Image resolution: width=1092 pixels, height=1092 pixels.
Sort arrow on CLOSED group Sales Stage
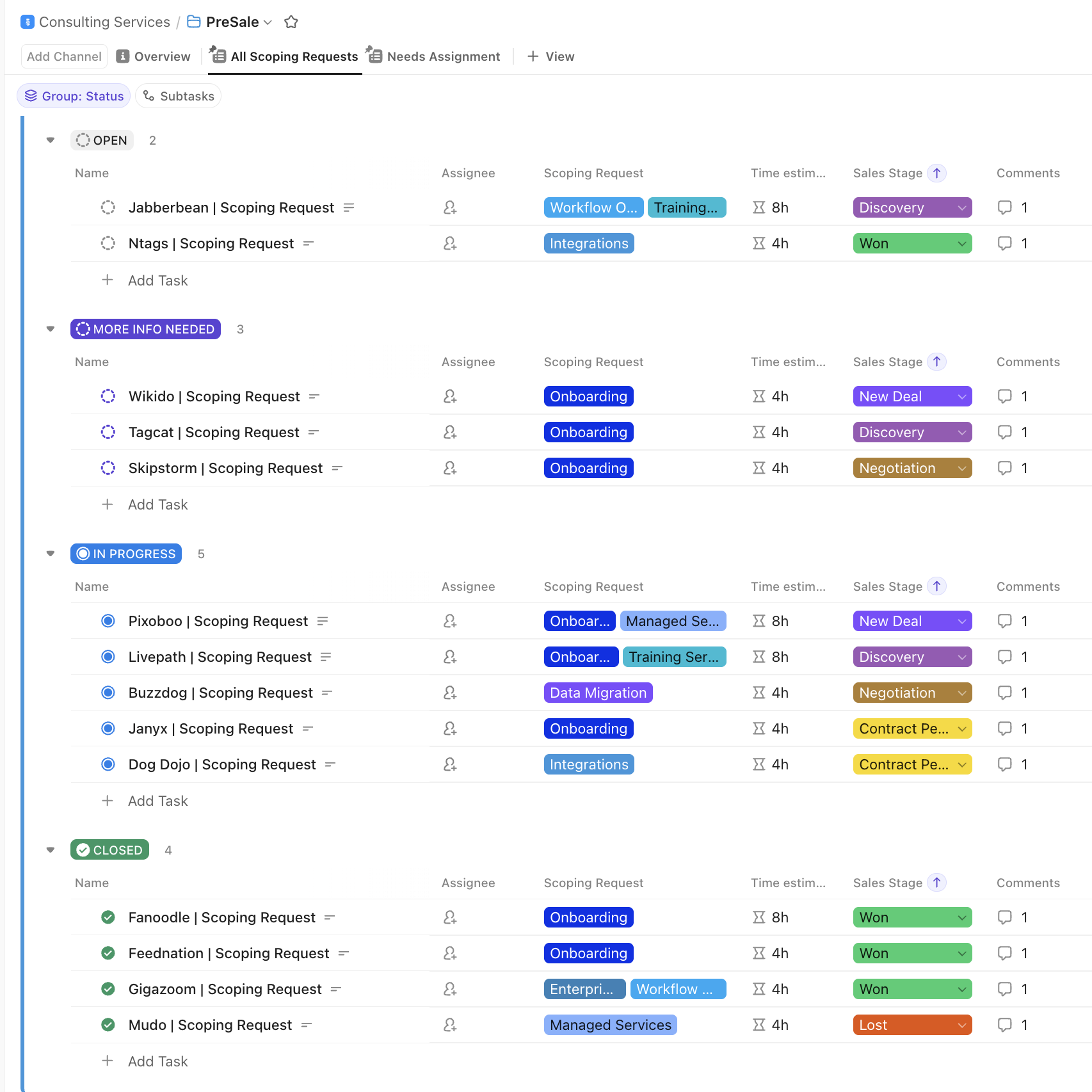(x=937, y=883)
